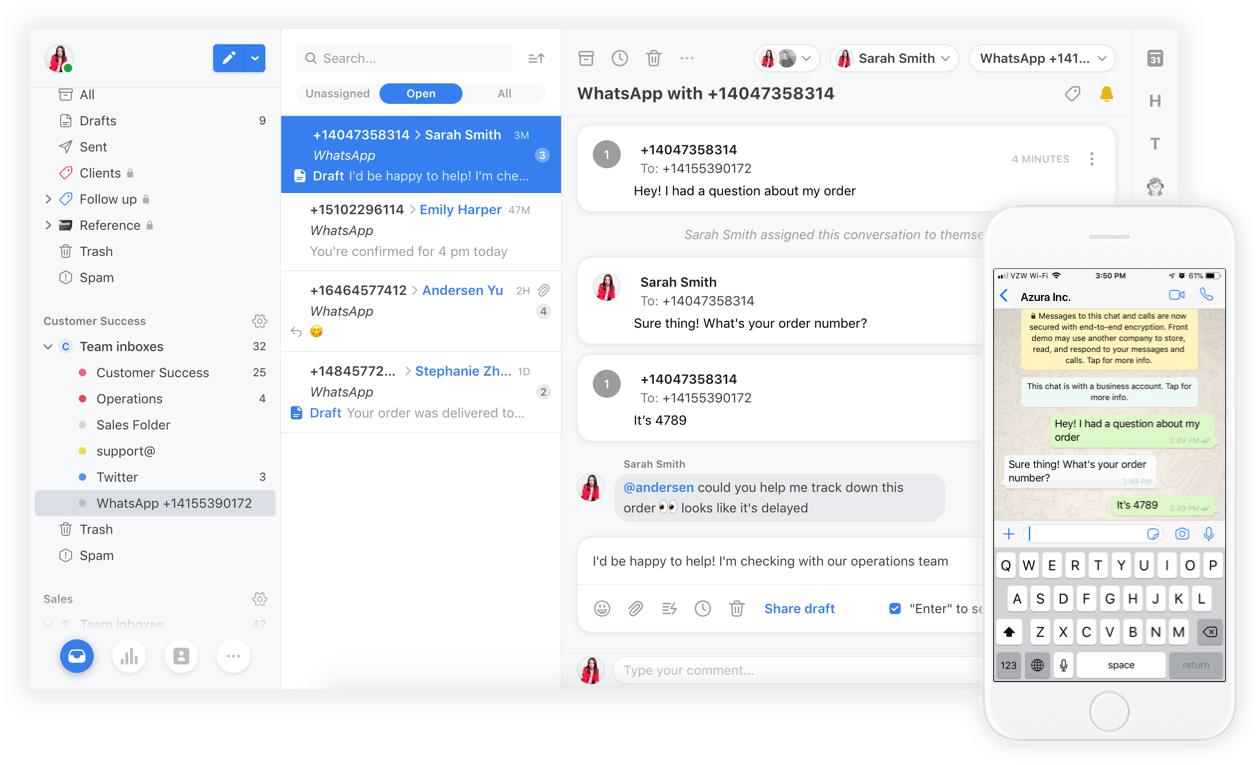Click the Share draft link
Viewport: 1258px width, 765px height.
point(799,608)
